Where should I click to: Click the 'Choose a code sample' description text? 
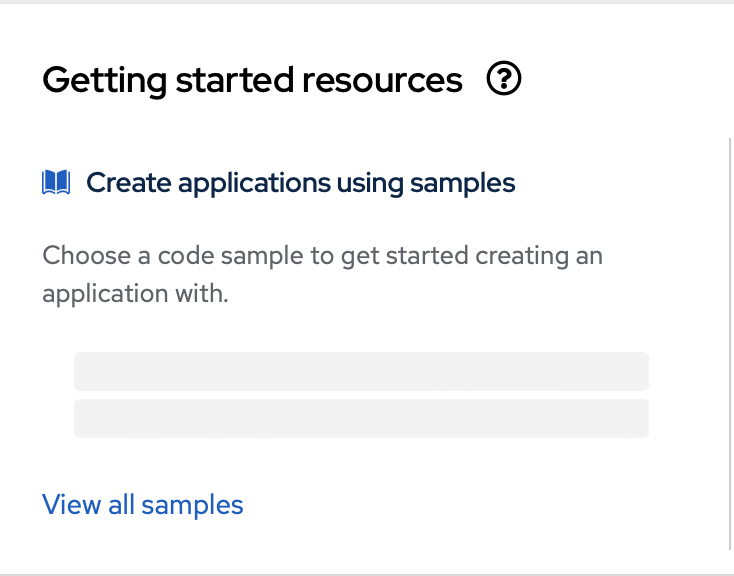coord(322,256)
